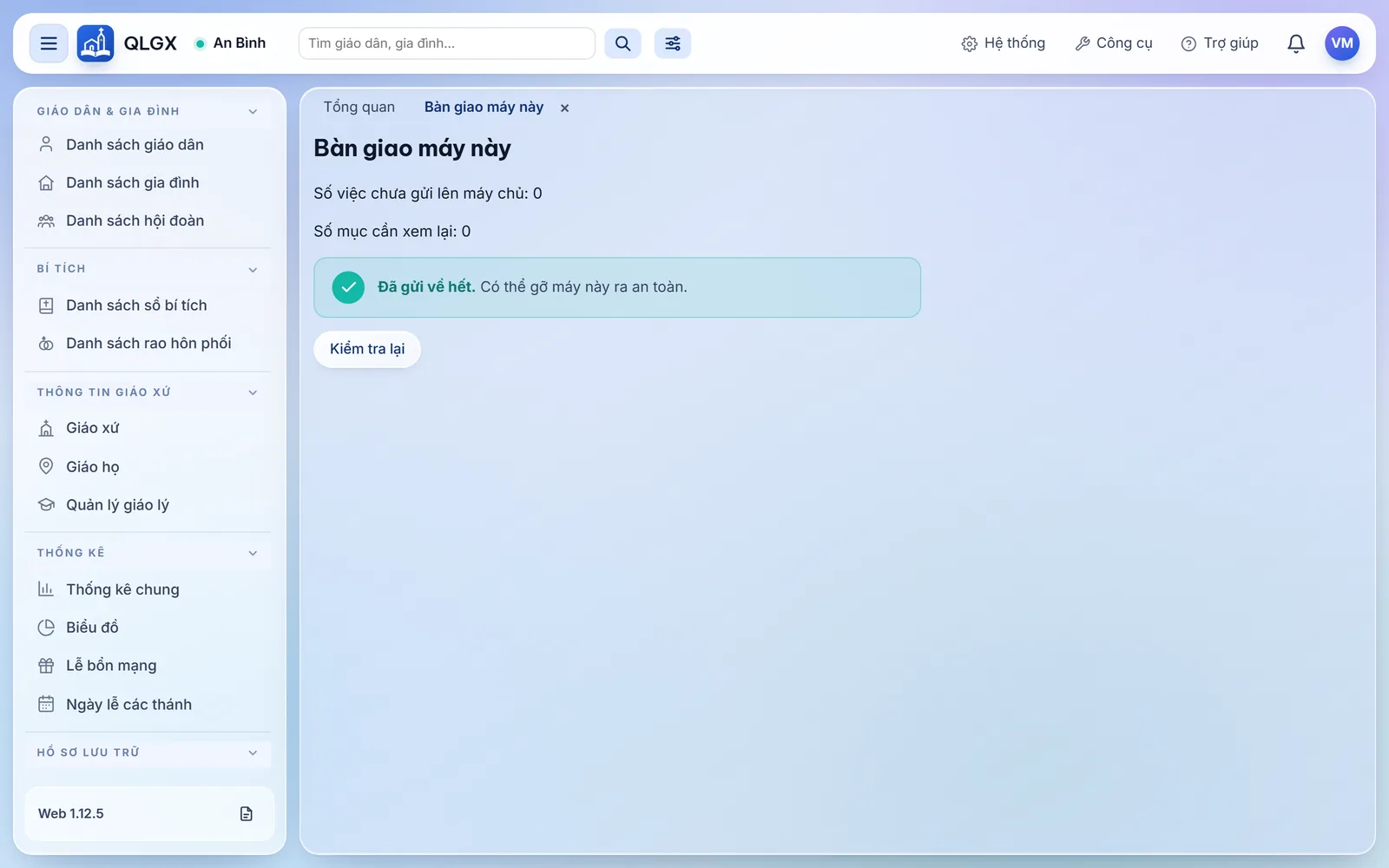Open Biểu đồ charts
The image size is (1389, 868).
pos(148,628)
